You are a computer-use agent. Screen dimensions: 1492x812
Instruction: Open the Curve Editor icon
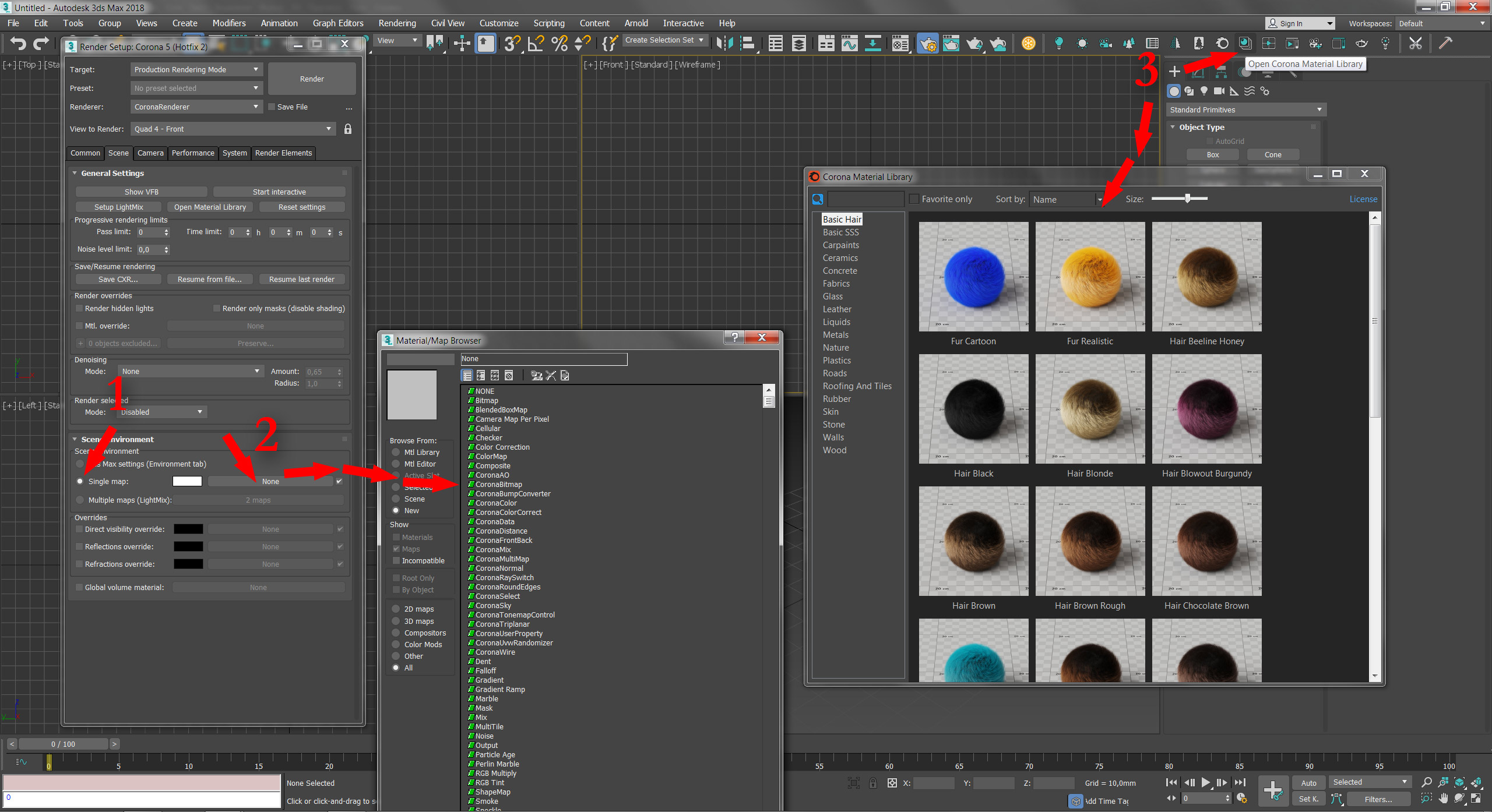tap(850, 43)
